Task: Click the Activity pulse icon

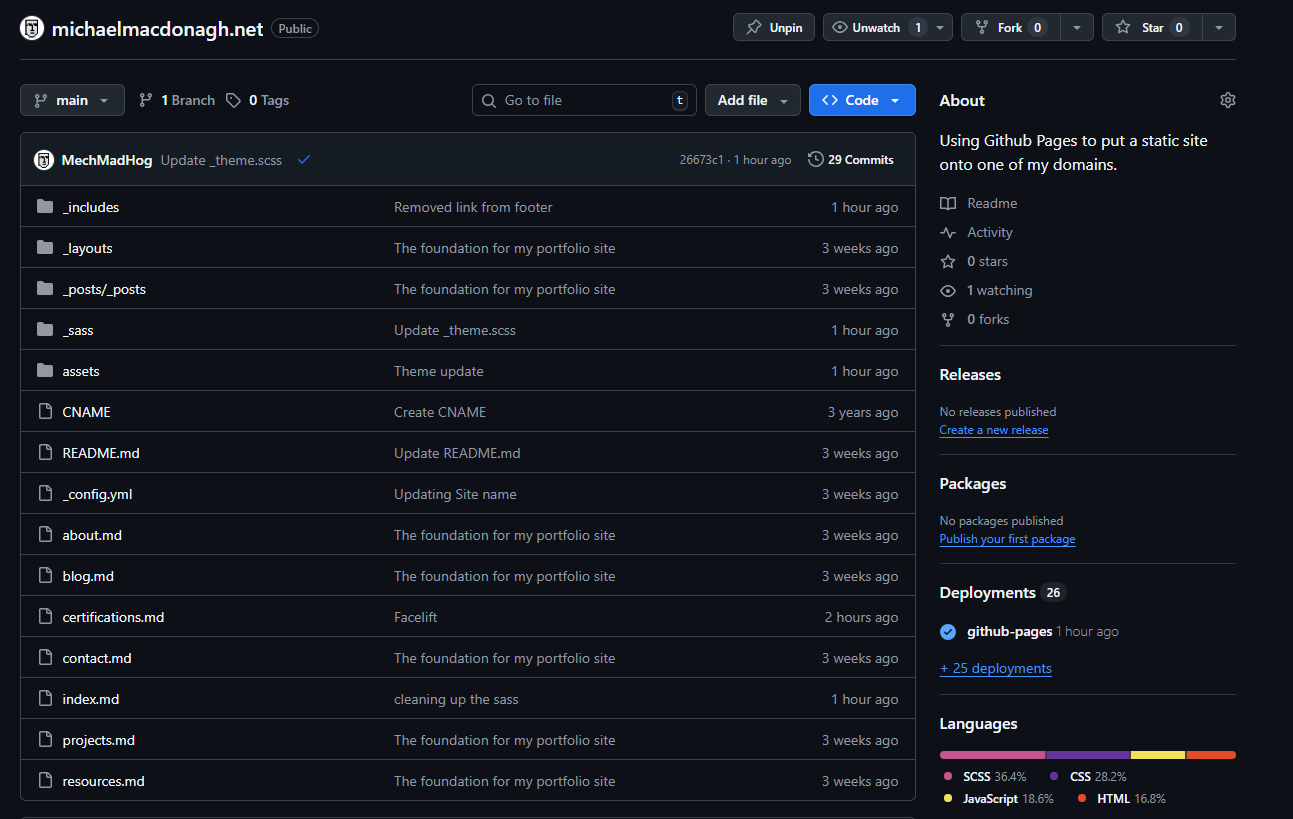Action: coord(948,232)
